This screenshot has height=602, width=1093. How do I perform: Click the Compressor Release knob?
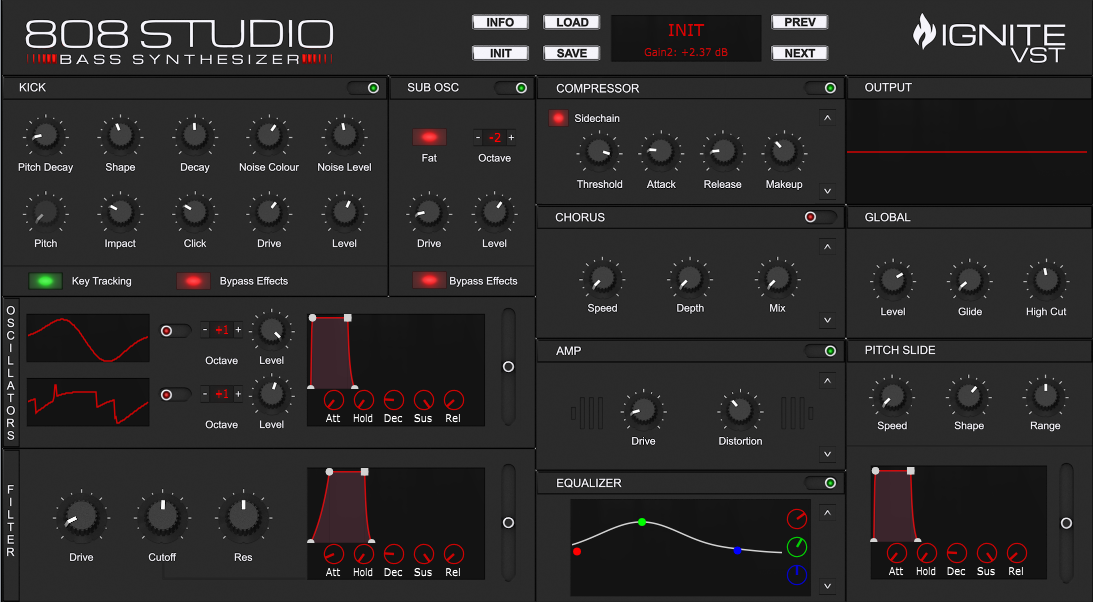tap(722, 152)
